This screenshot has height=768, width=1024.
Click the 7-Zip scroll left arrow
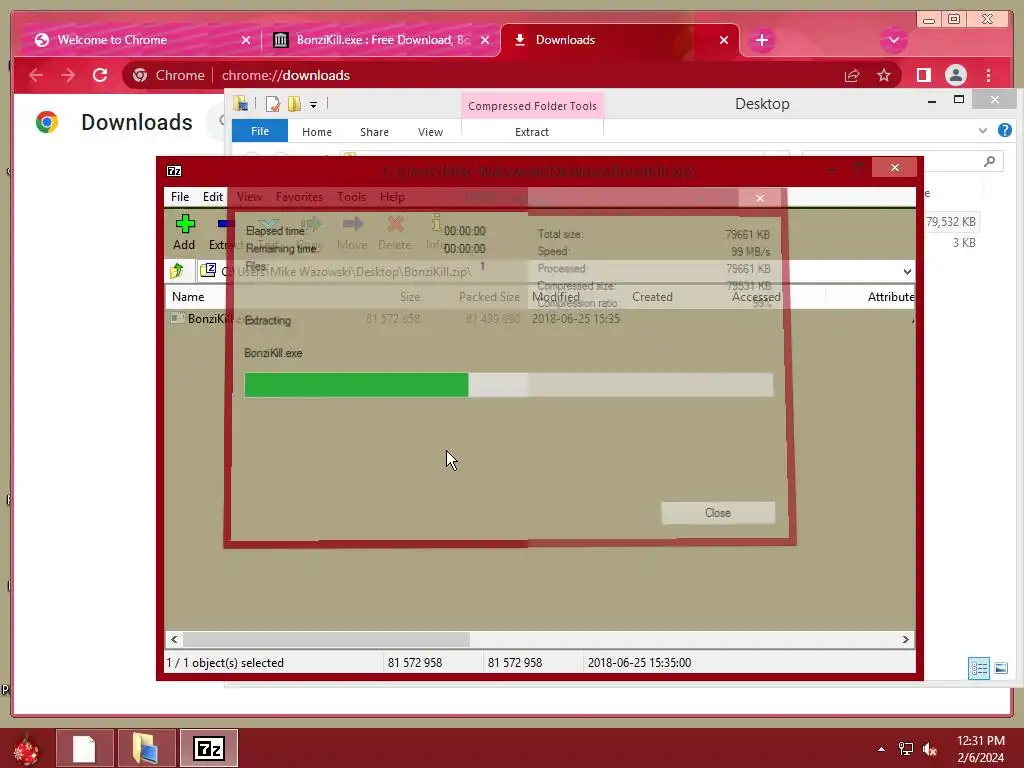click(x=174, y=639)
